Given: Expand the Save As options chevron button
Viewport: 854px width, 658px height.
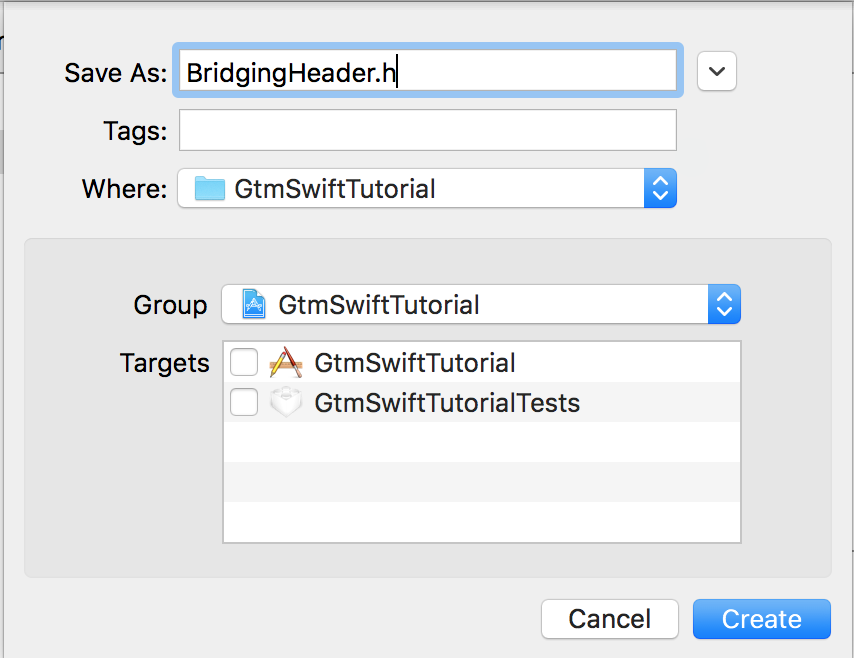Looking at the screenshot, I should coord(717,70).
